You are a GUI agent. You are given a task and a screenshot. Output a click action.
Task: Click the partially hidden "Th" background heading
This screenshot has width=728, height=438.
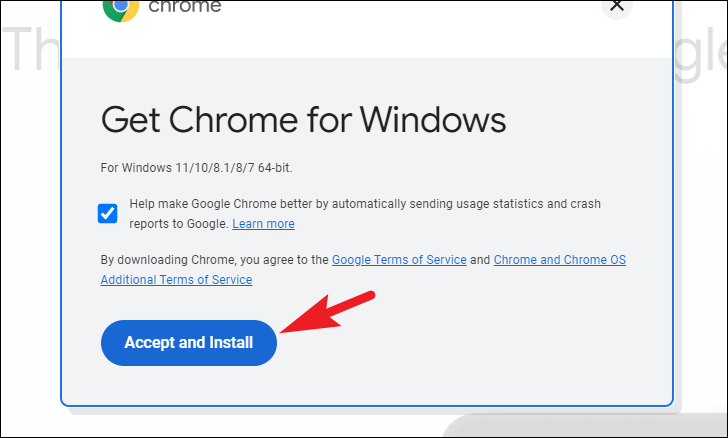tap(31, 50)
